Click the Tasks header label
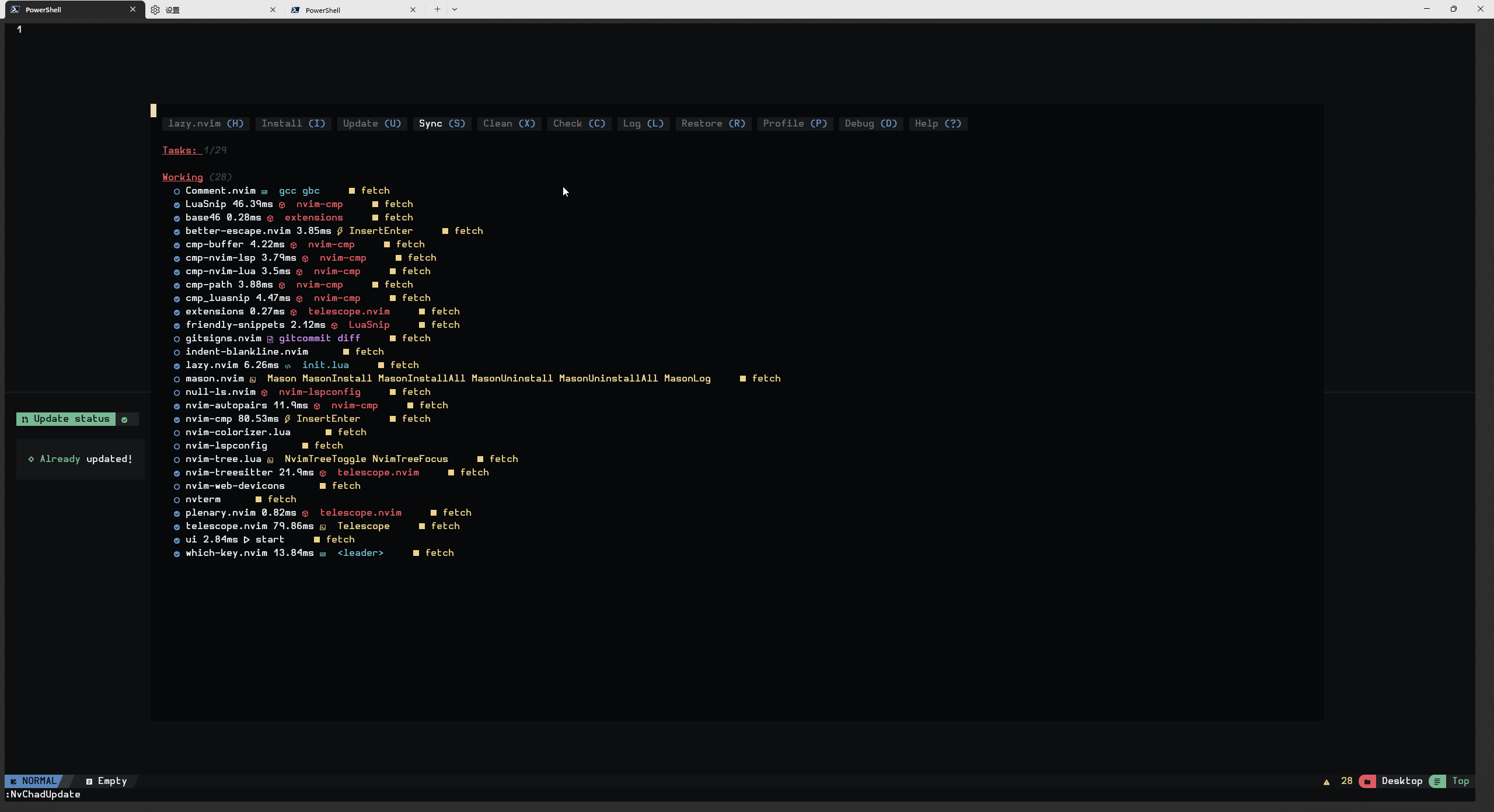This screenshot has height=812, width=1494. (180, 150)
